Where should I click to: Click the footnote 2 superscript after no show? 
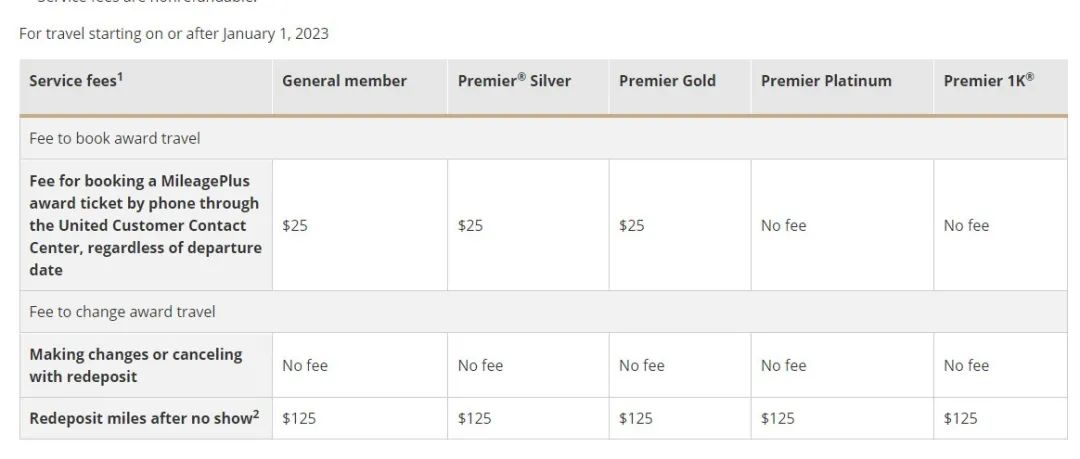coord(256,414)
